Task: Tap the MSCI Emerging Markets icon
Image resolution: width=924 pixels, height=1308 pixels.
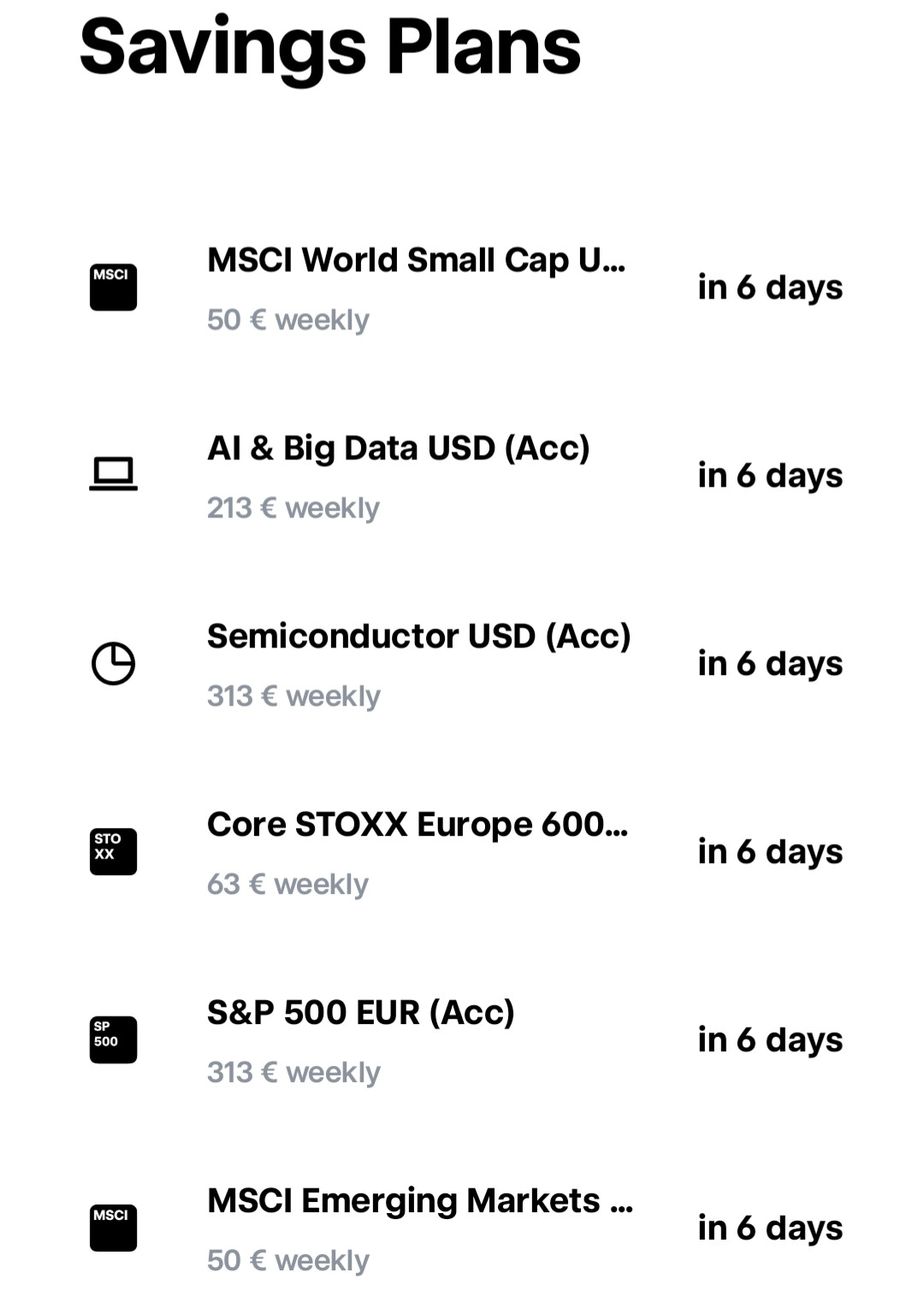Action: tap(113, 1228)
